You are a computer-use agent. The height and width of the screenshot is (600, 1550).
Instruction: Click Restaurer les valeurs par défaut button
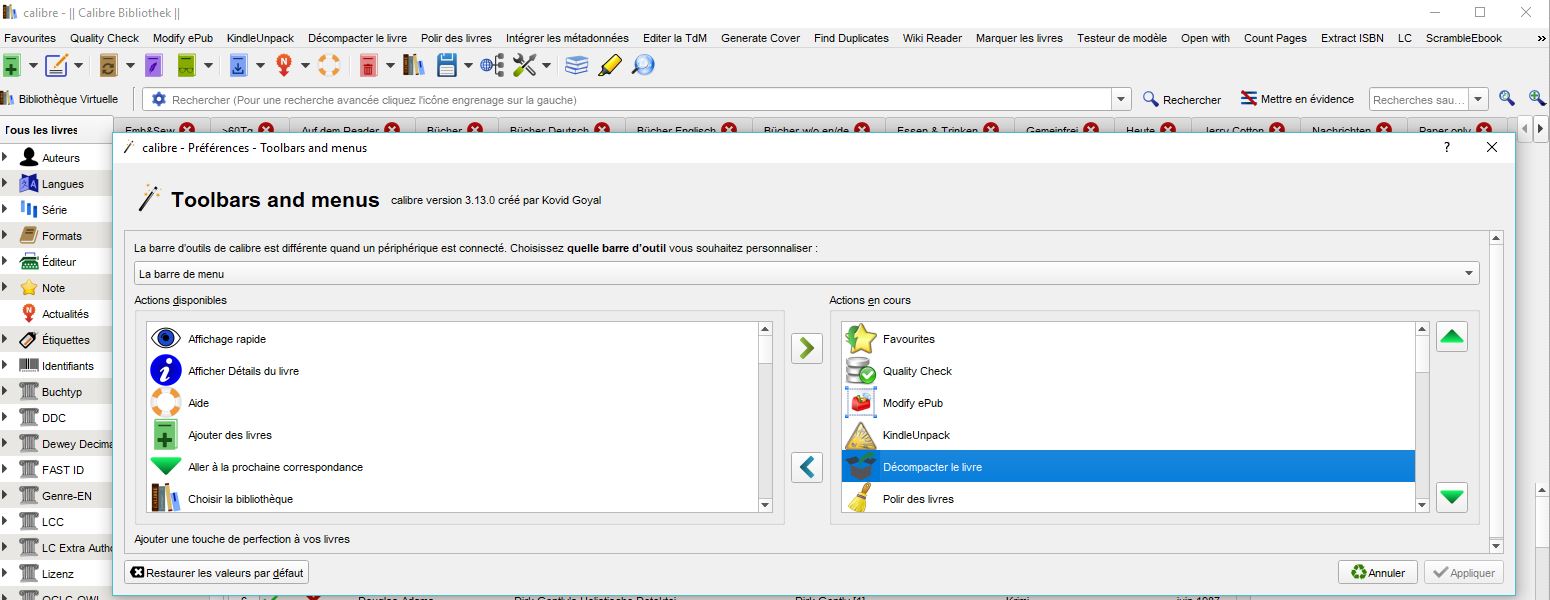(217, 573)
